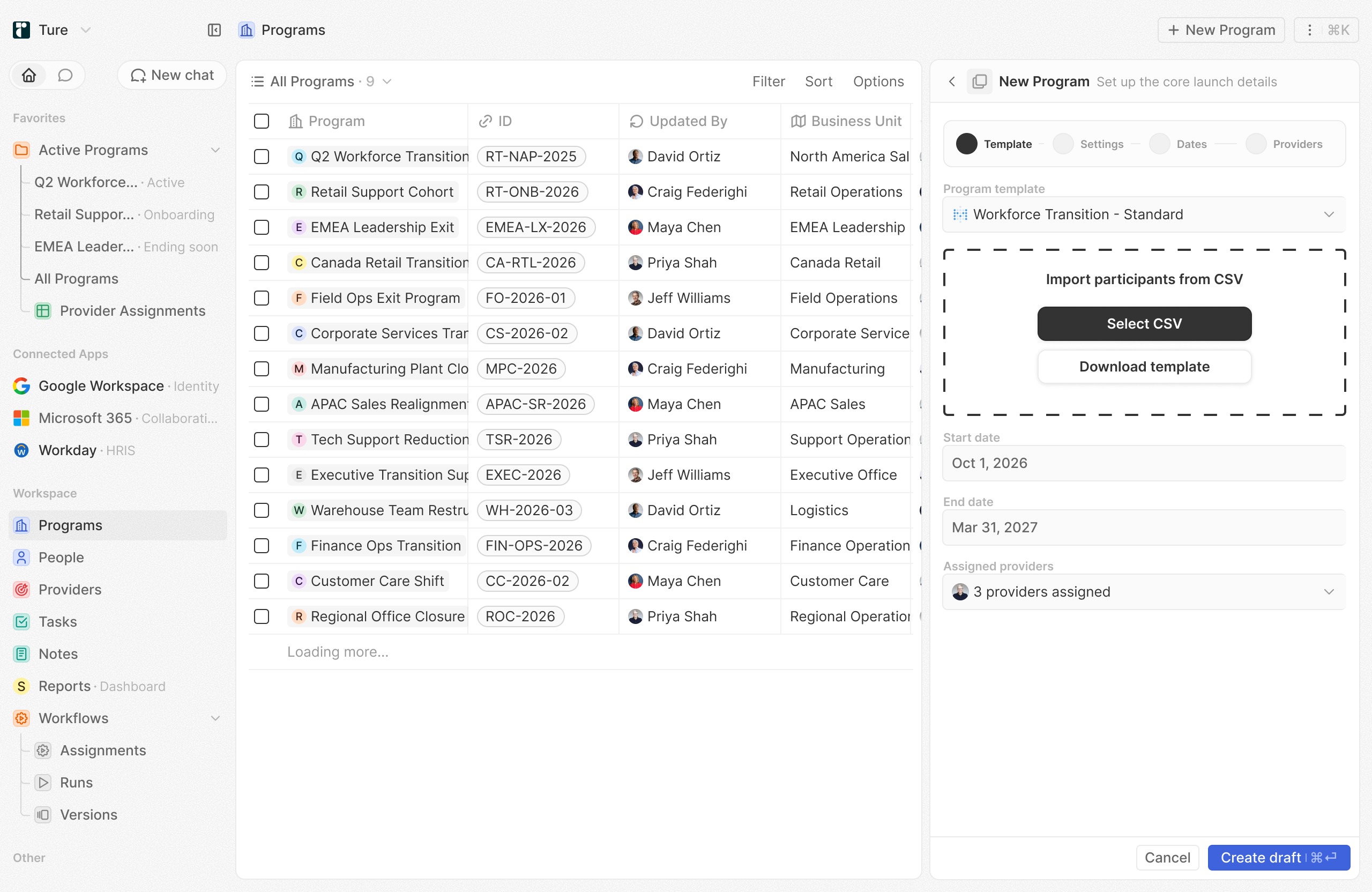Open People in the workspace sidebar
Screen dimensions: 1372x892
click(117, 557)
